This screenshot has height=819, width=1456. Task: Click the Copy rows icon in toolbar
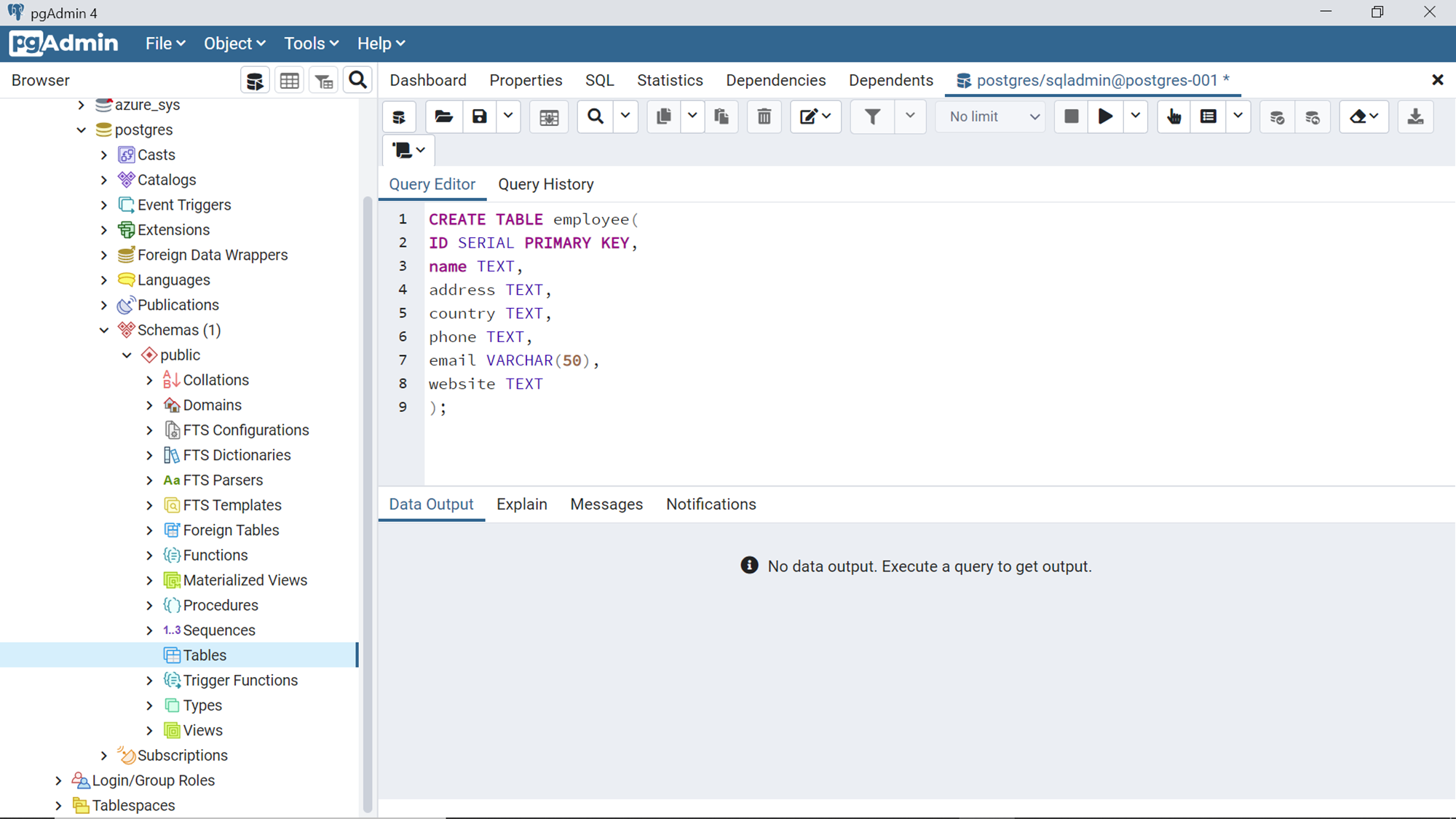662,117
